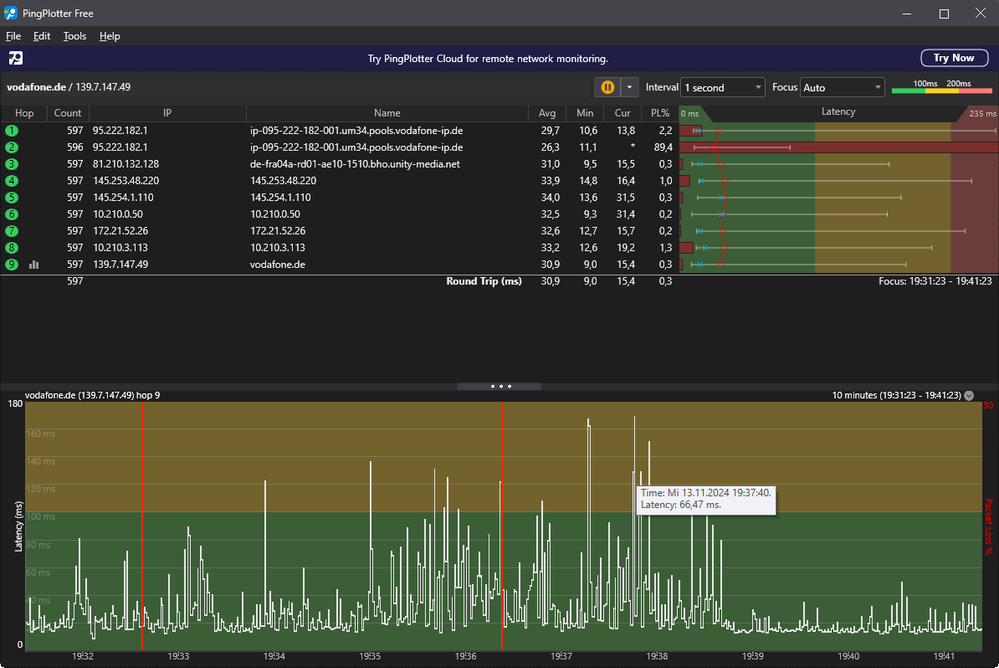Select the vodafone.de row in hop 9
The image size is (999, 668).
277,264
